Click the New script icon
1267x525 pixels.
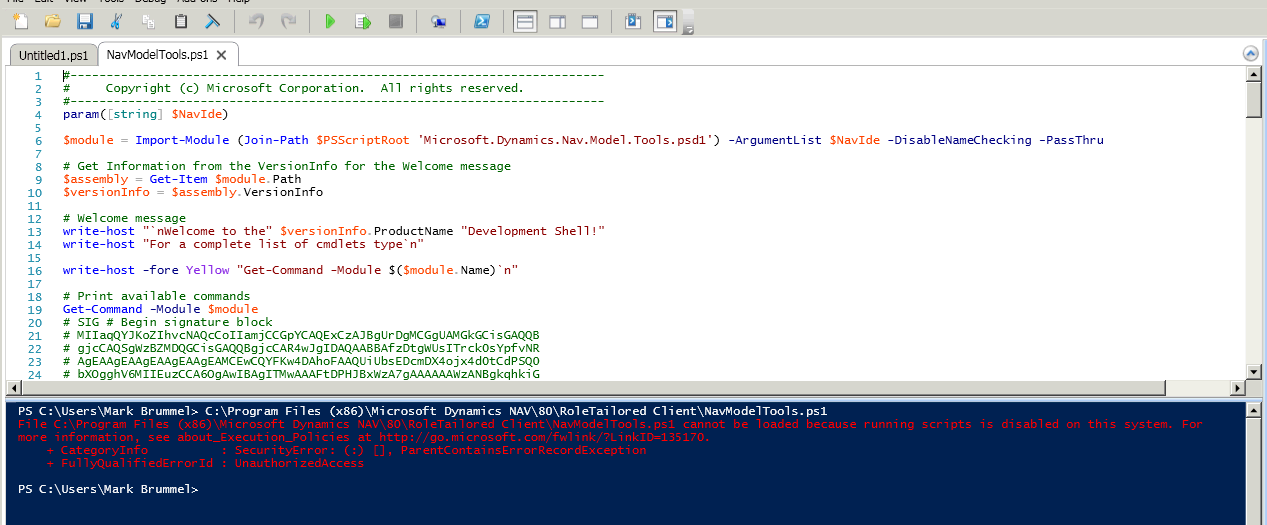click(21, 21)
